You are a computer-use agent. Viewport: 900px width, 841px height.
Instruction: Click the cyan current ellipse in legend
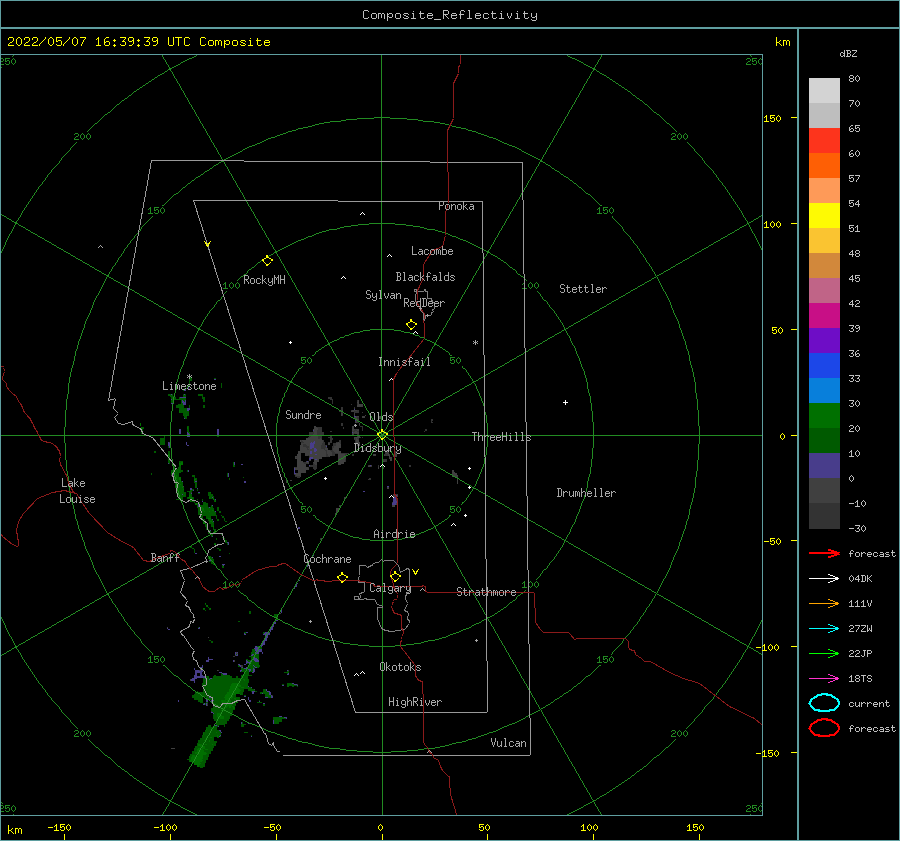pos(824,703)
